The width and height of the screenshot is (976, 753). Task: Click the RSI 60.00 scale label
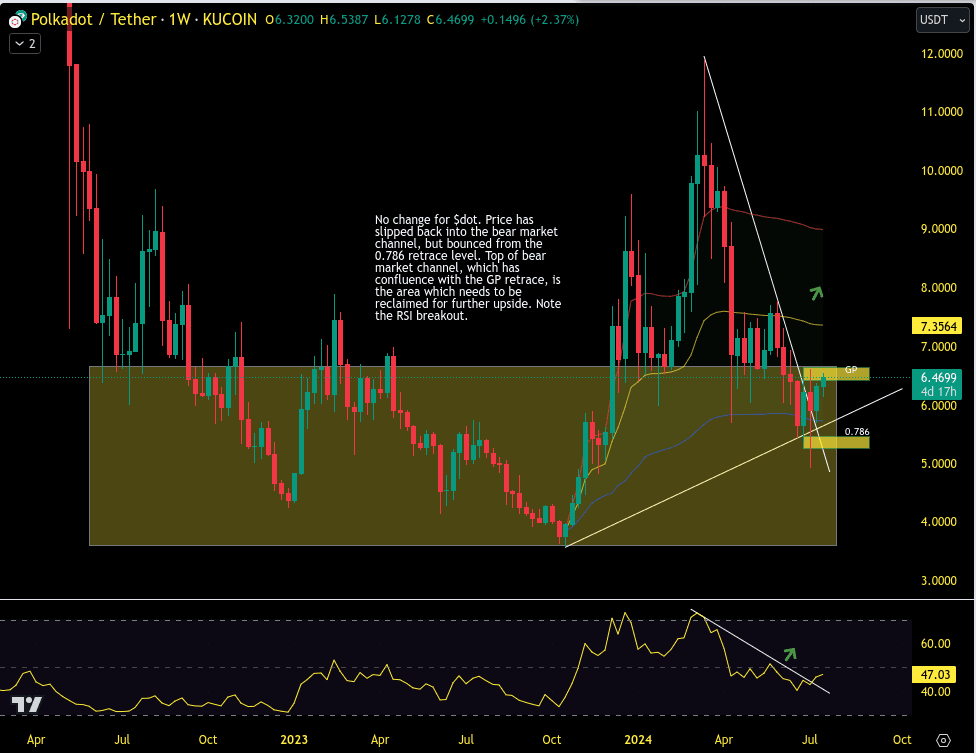[x=936, y=643]
